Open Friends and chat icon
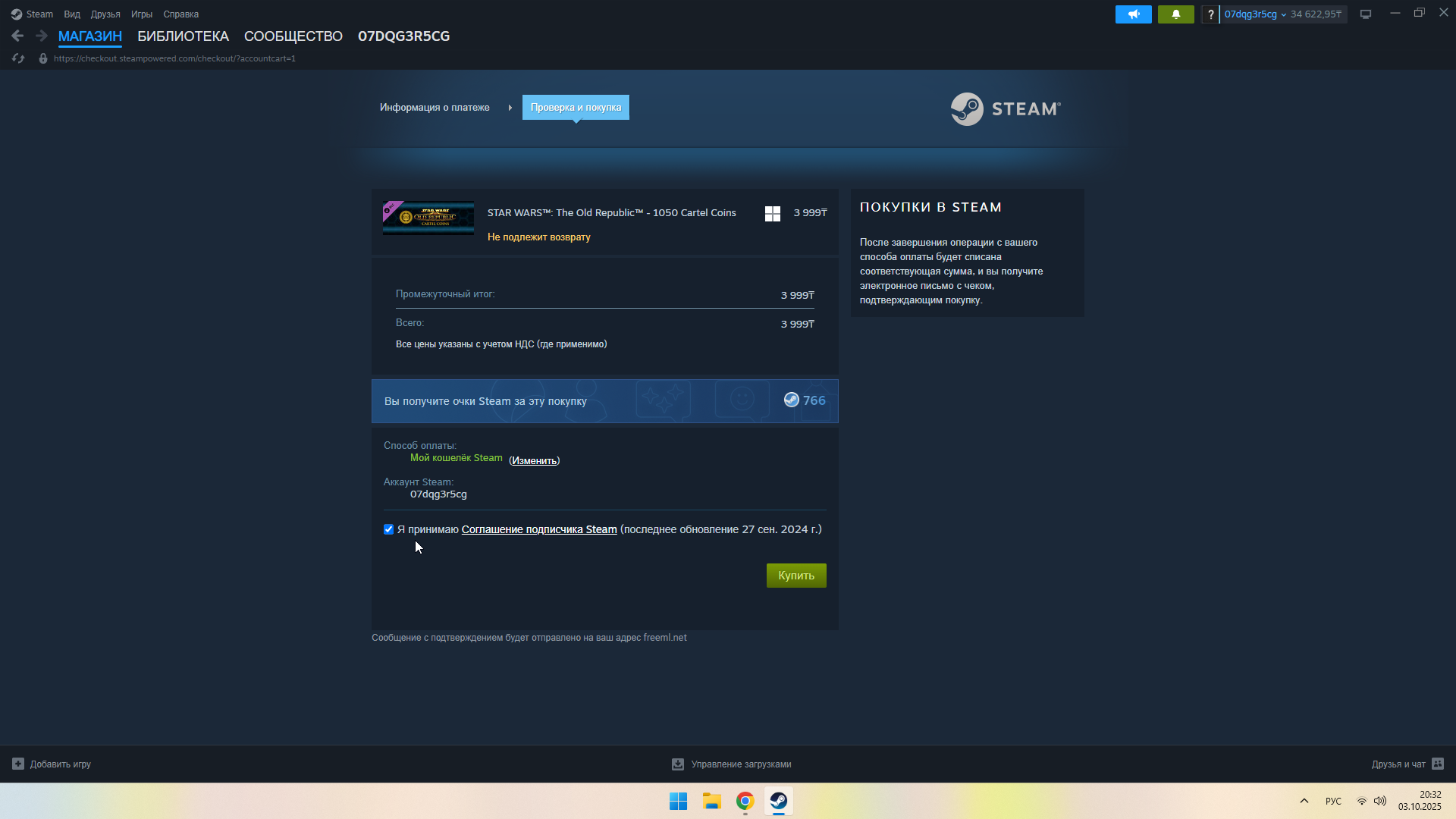The width and height of the screenshot is (1456, 819). pos(1438,764)
